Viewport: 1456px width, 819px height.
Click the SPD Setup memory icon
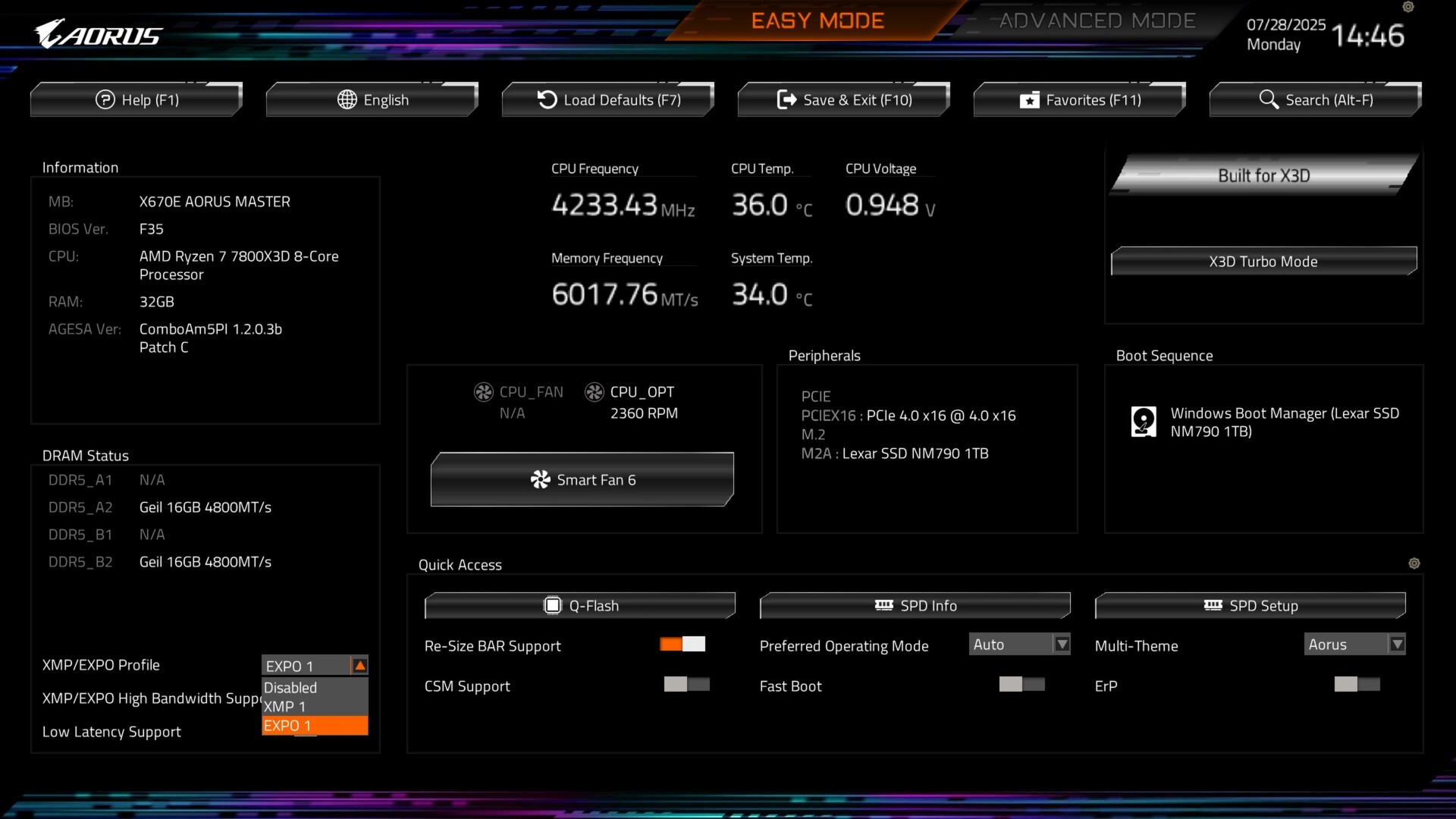pyautogui.click(x=1213, y=605)
